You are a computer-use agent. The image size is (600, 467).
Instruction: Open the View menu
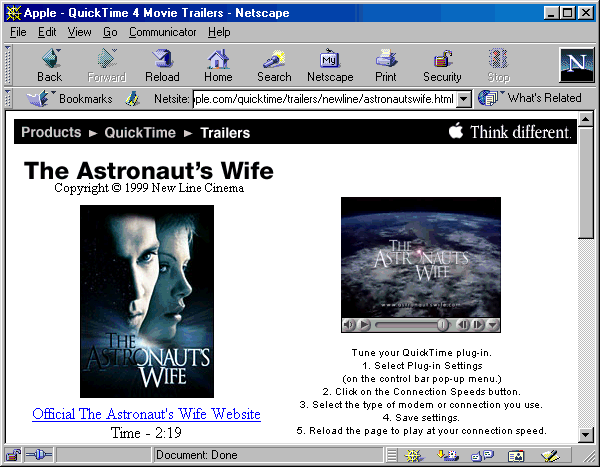pos(79,32)
